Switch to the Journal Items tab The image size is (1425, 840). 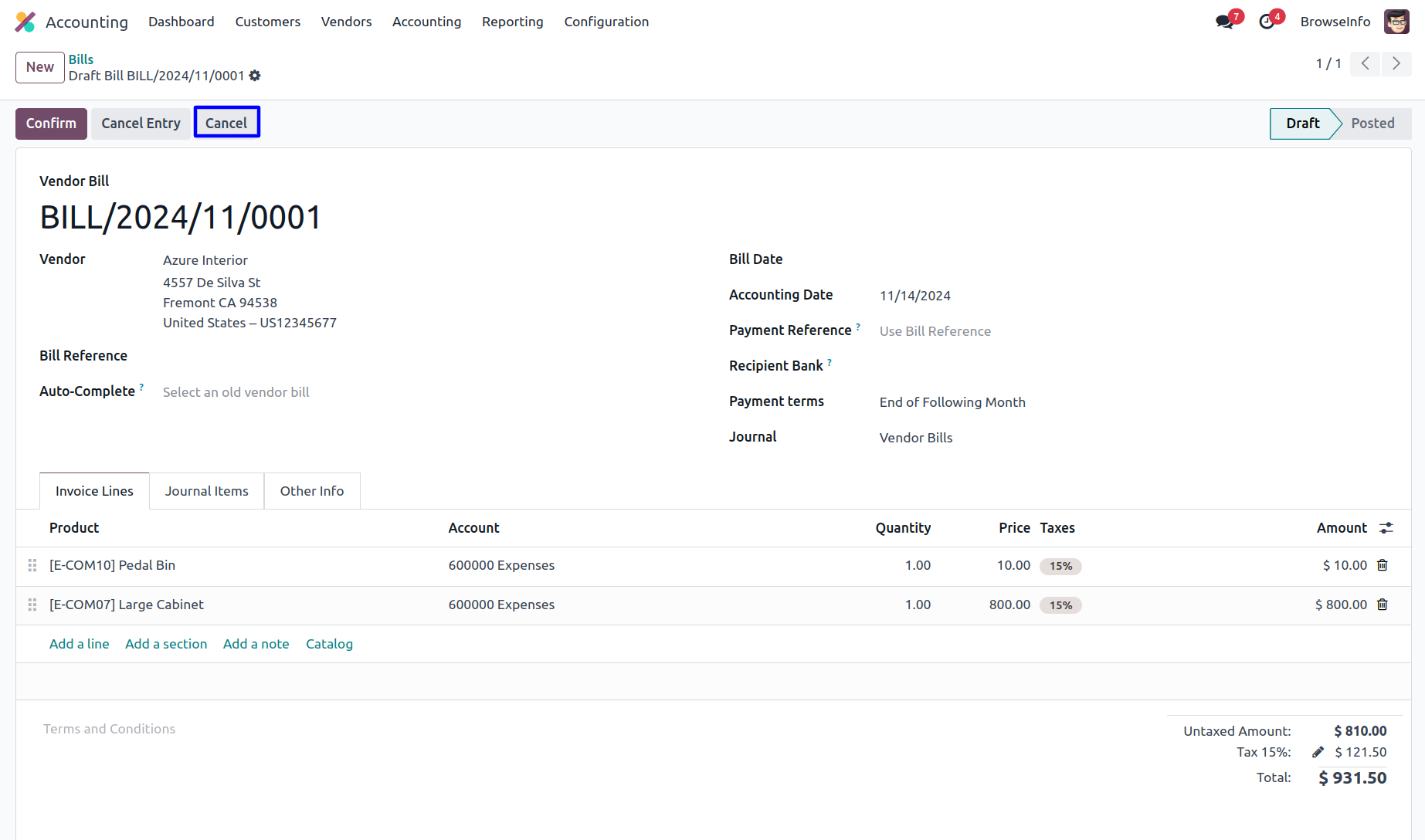pos(206,491)
